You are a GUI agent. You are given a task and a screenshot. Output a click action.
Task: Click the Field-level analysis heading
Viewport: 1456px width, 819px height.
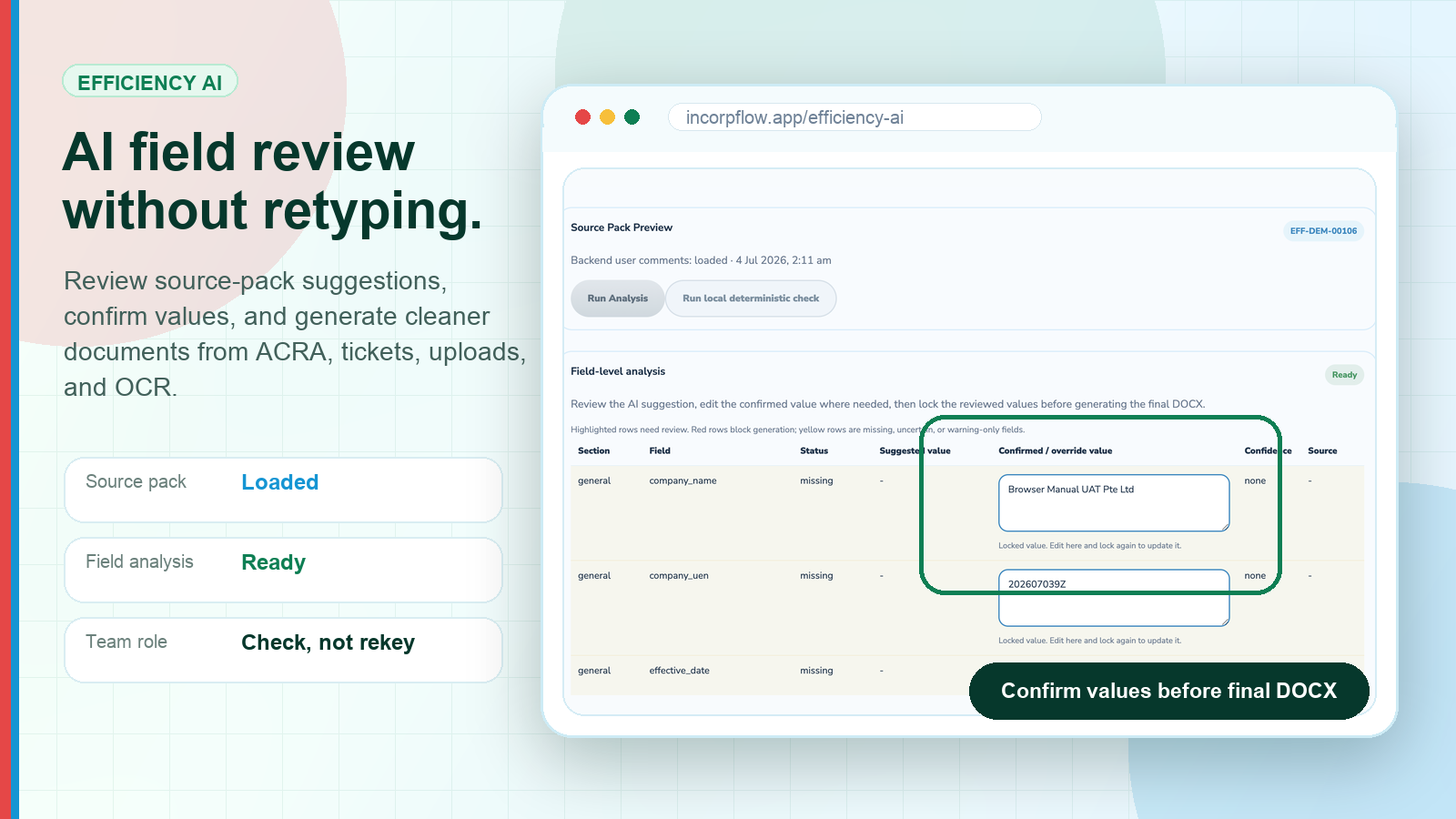(x=618, y=371)
